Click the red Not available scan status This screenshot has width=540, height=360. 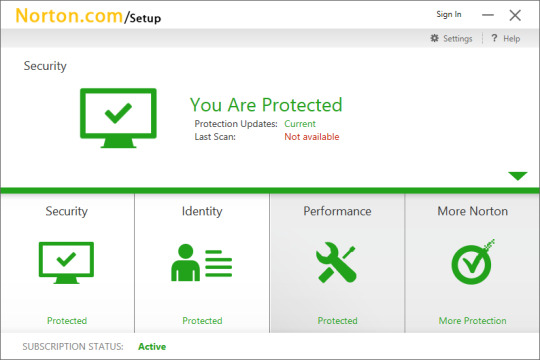point(312,137)
